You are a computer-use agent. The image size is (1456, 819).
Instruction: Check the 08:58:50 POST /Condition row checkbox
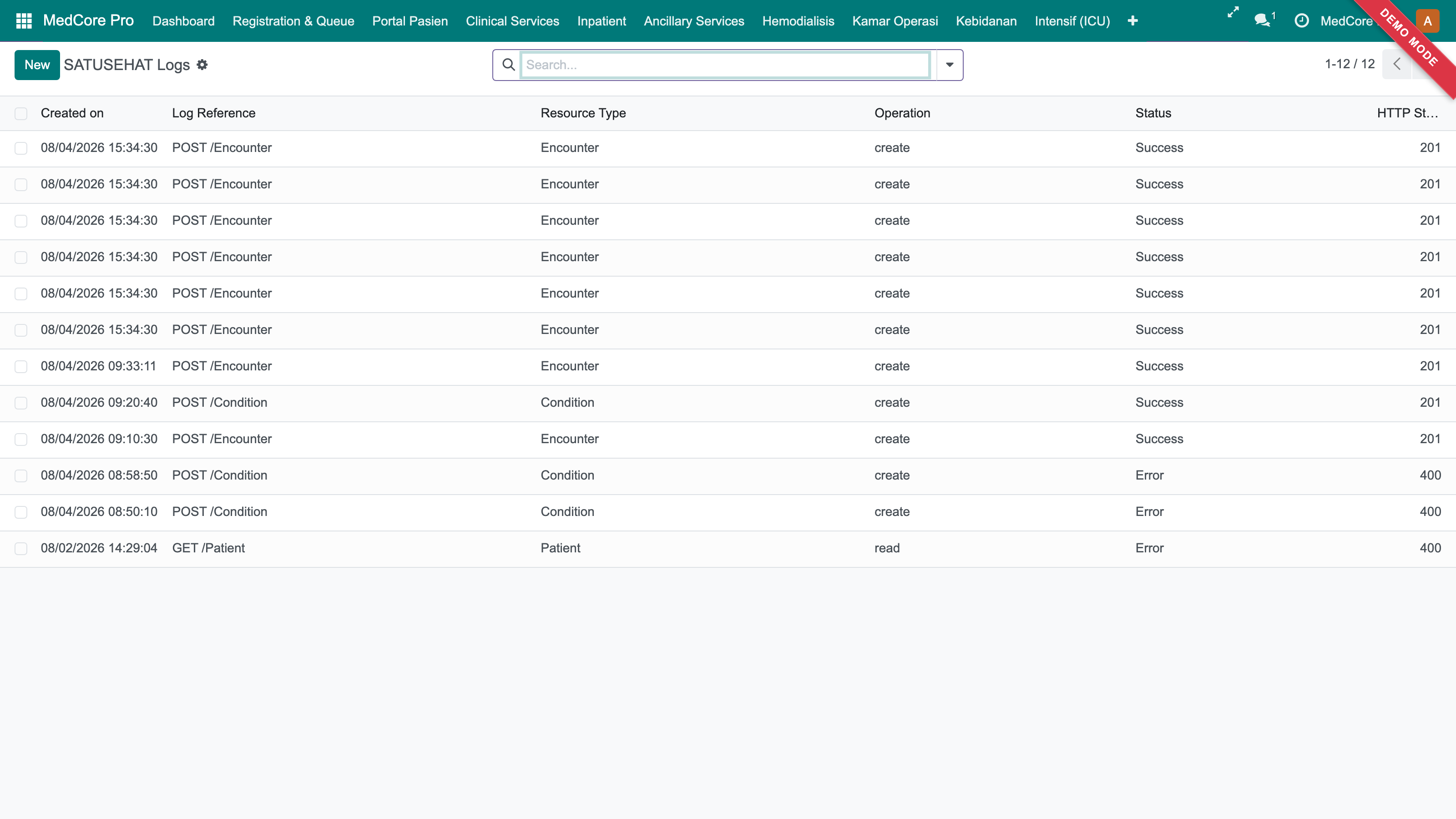pyautogui.click(x=21, y=476)
